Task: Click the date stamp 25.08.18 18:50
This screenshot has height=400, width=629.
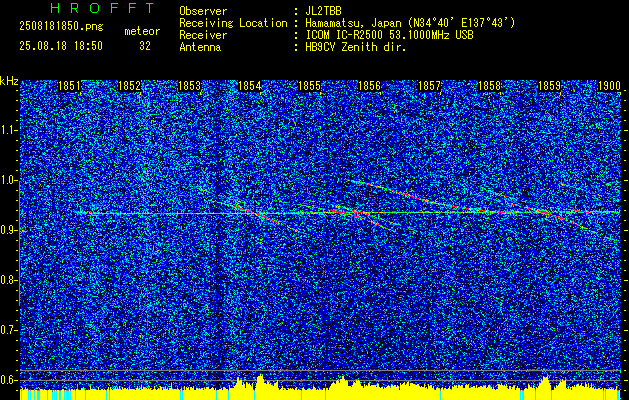Action: point(61,46)
